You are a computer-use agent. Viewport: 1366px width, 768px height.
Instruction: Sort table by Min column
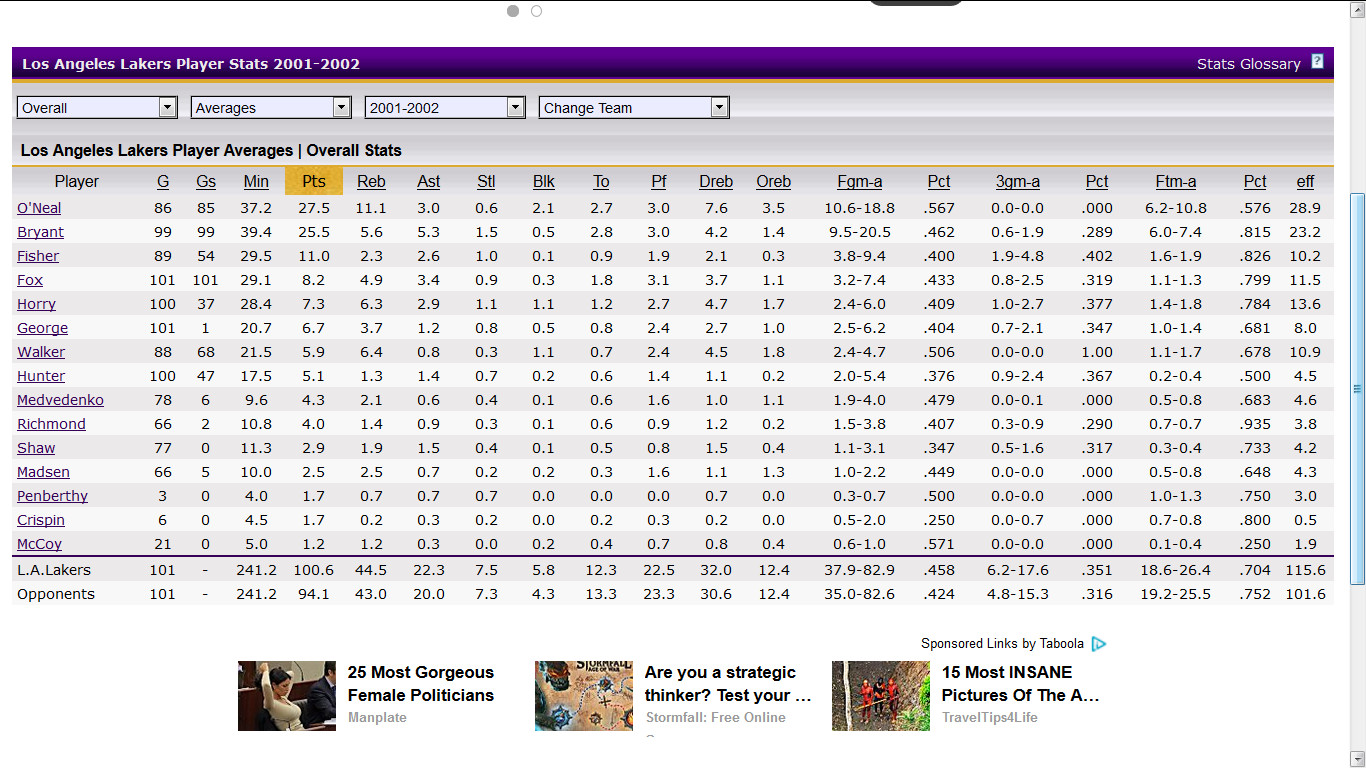point(256,181)
